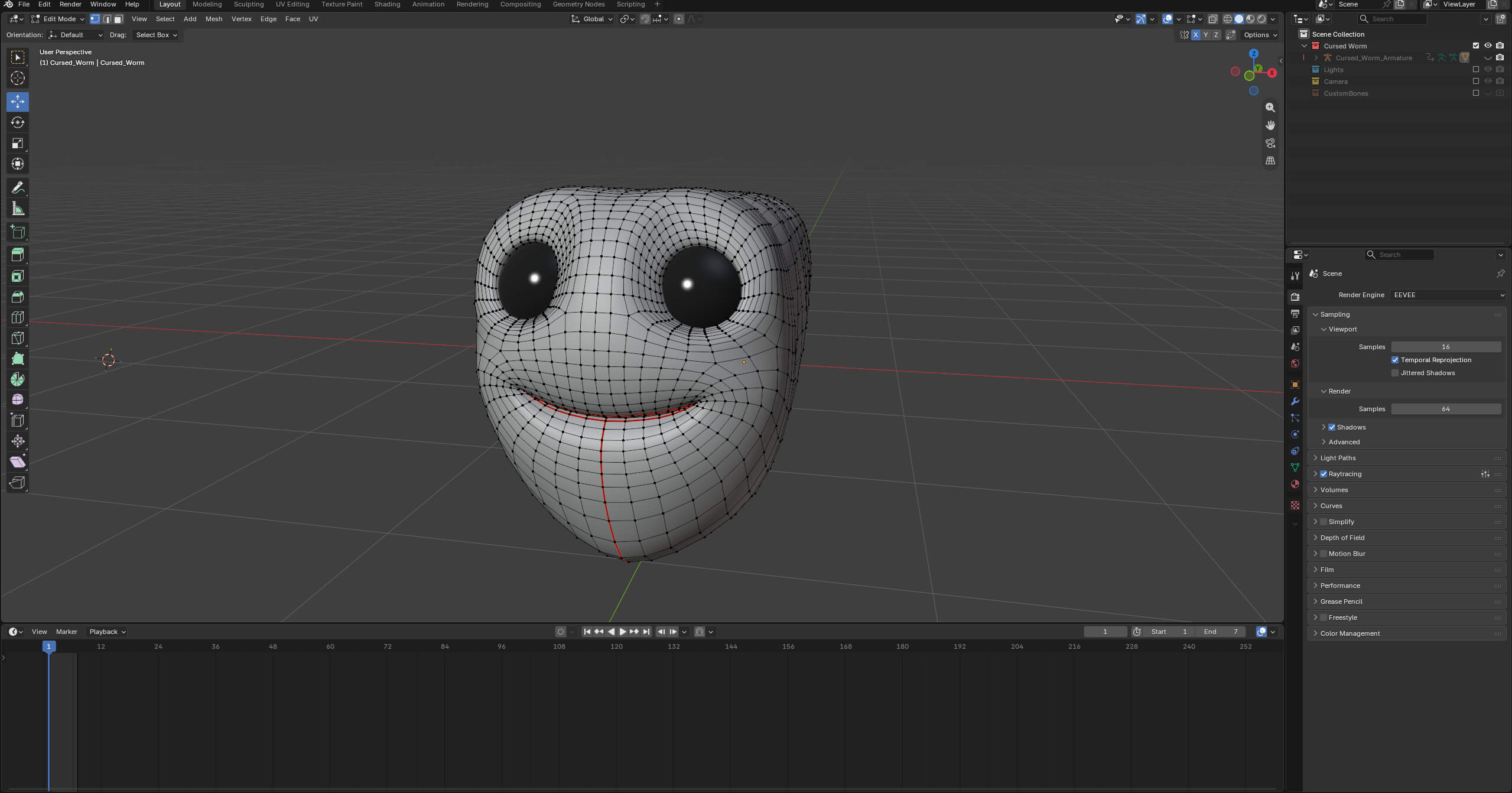
Task: Enable the Simplify checkbox
Action: pyautogui.click(x=1324, y=522)
